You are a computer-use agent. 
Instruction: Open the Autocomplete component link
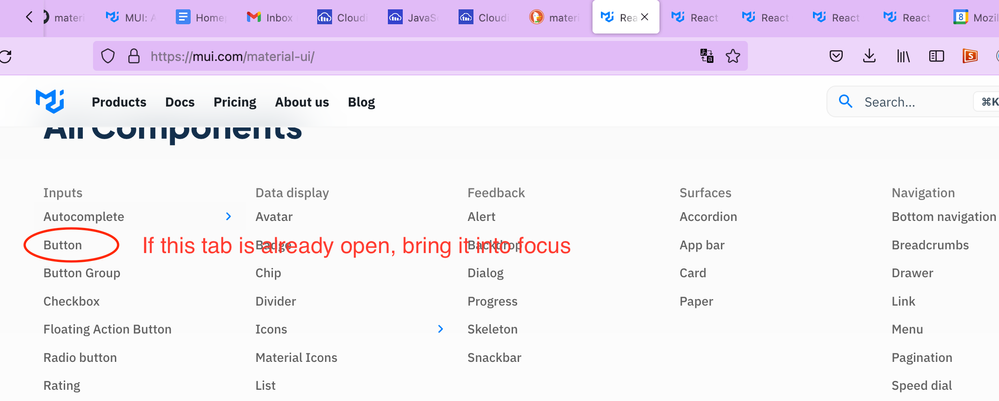(83, 217)
